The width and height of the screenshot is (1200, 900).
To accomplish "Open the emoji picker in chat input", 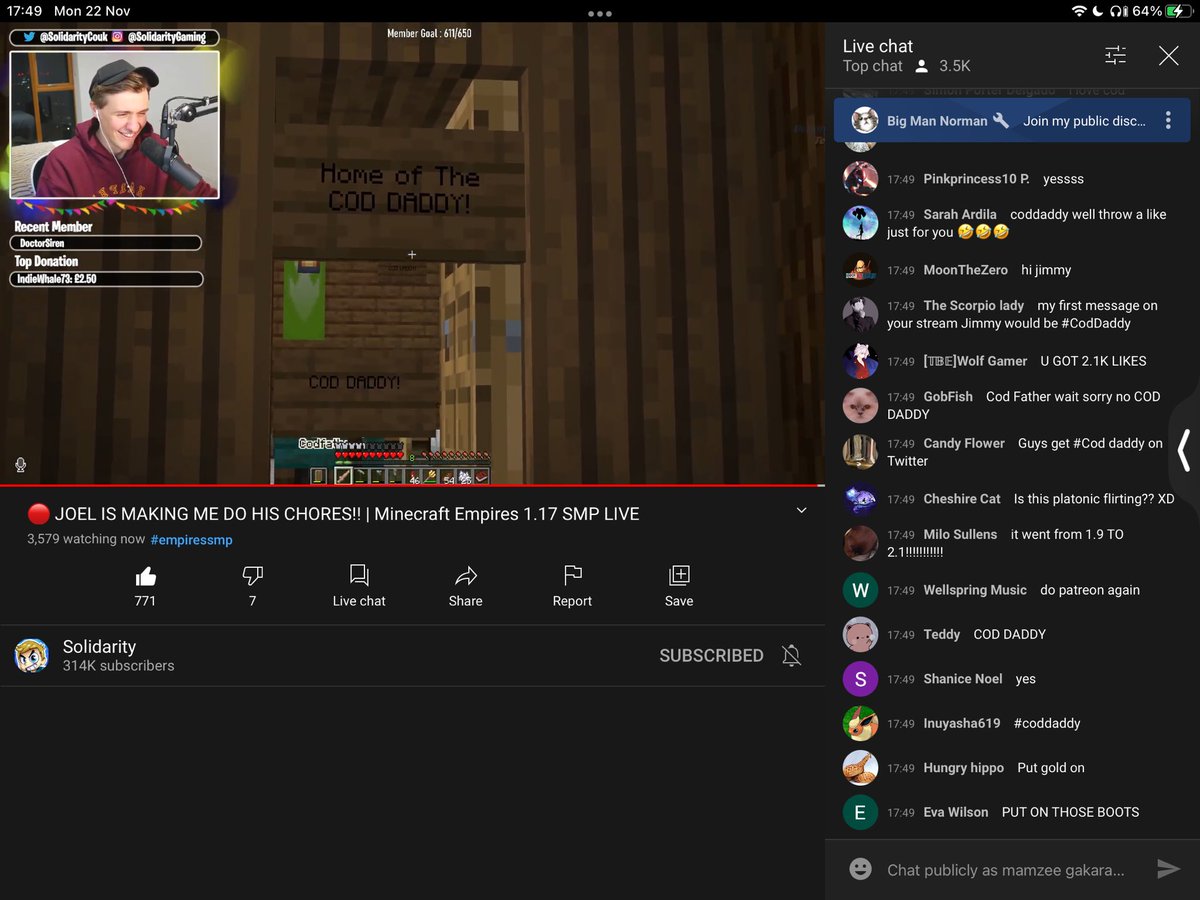I will coord(860,869).
